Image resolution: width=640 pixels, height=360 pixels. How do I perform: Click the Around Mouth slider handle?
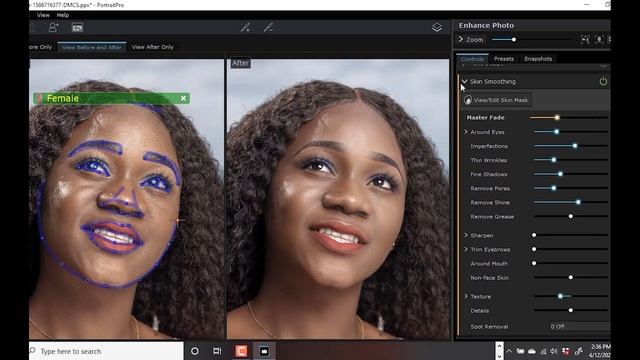[534, 263]
